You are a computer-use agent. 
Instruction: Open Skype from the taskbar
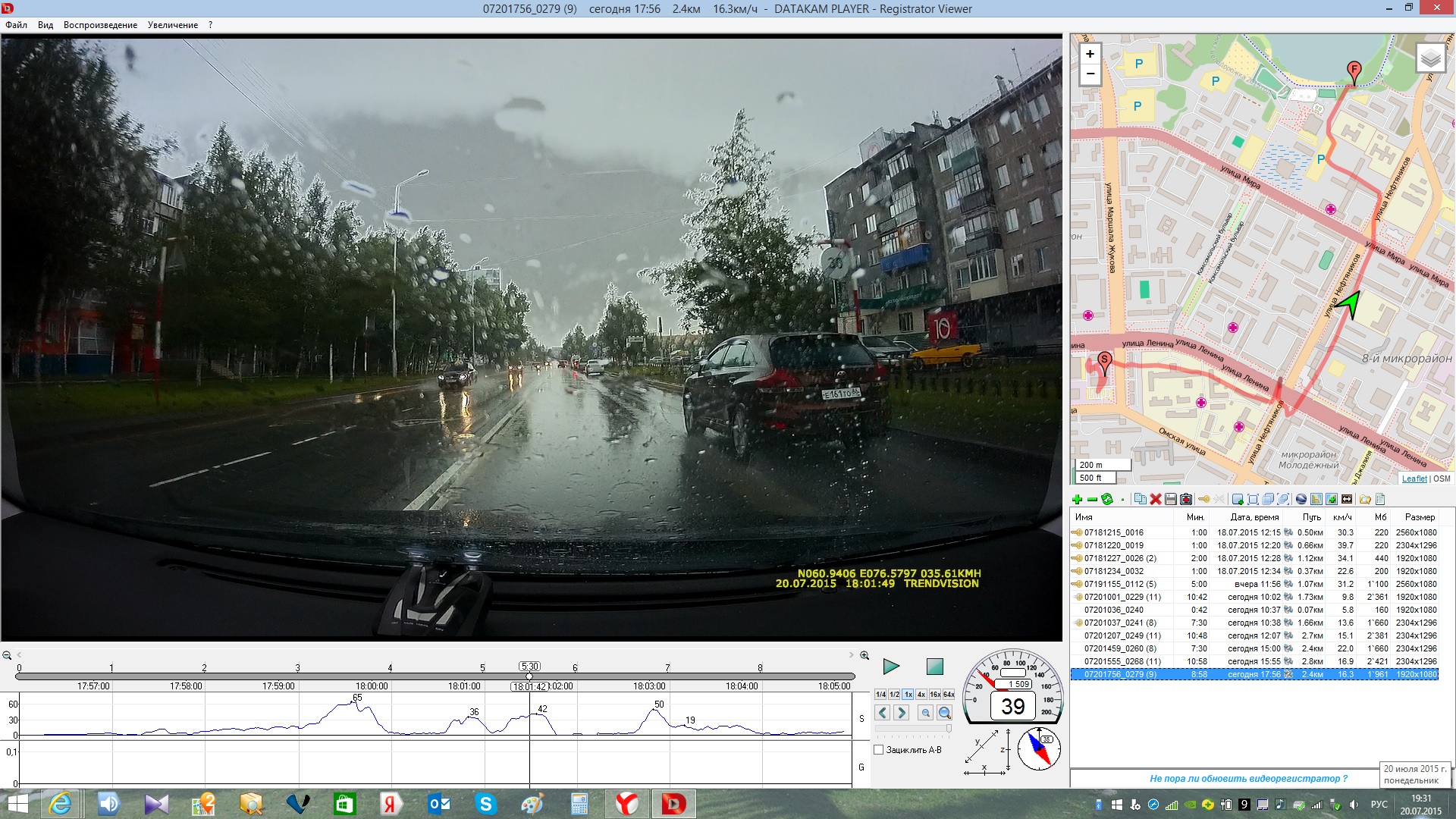(485, 804)
